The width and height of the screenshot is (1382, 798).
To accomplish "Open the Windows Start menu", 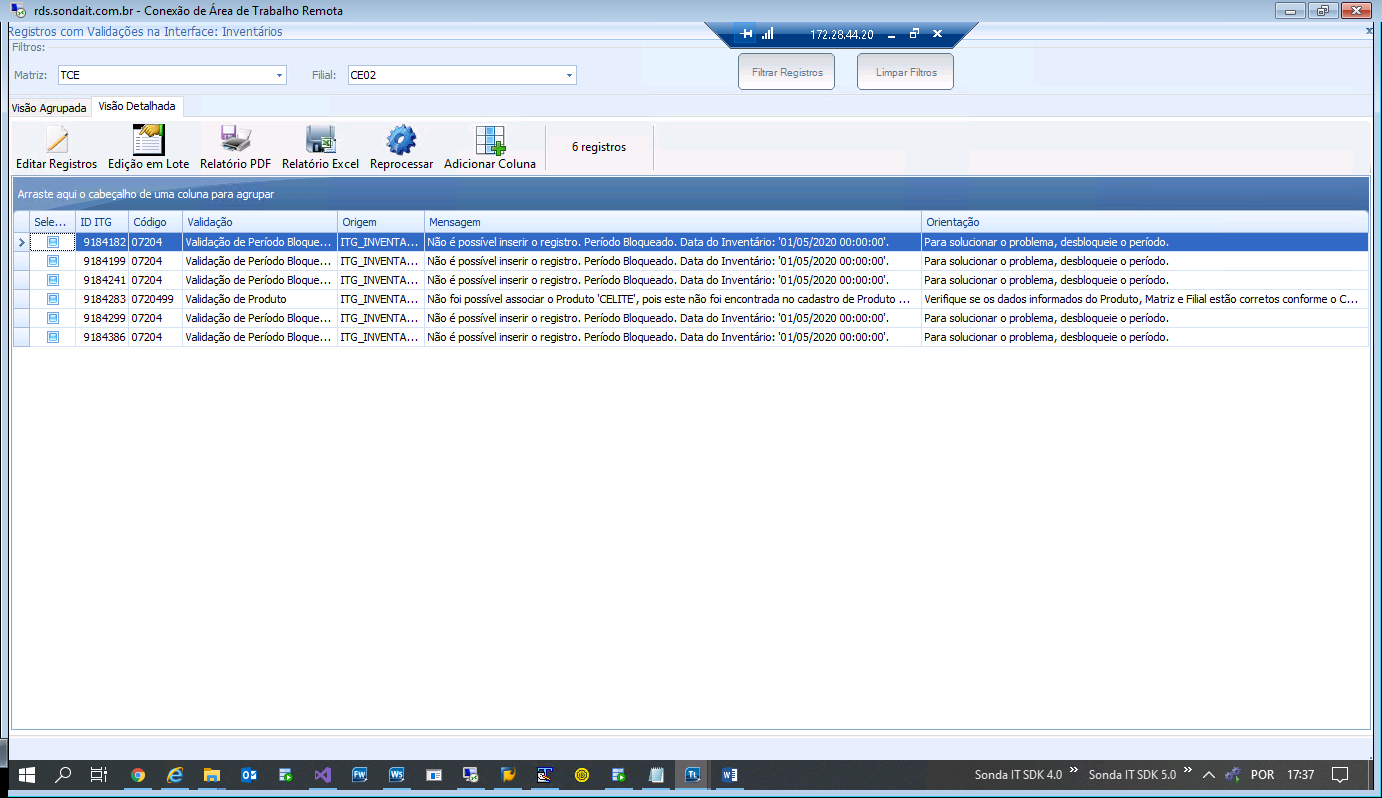I will tap(26, 774).
